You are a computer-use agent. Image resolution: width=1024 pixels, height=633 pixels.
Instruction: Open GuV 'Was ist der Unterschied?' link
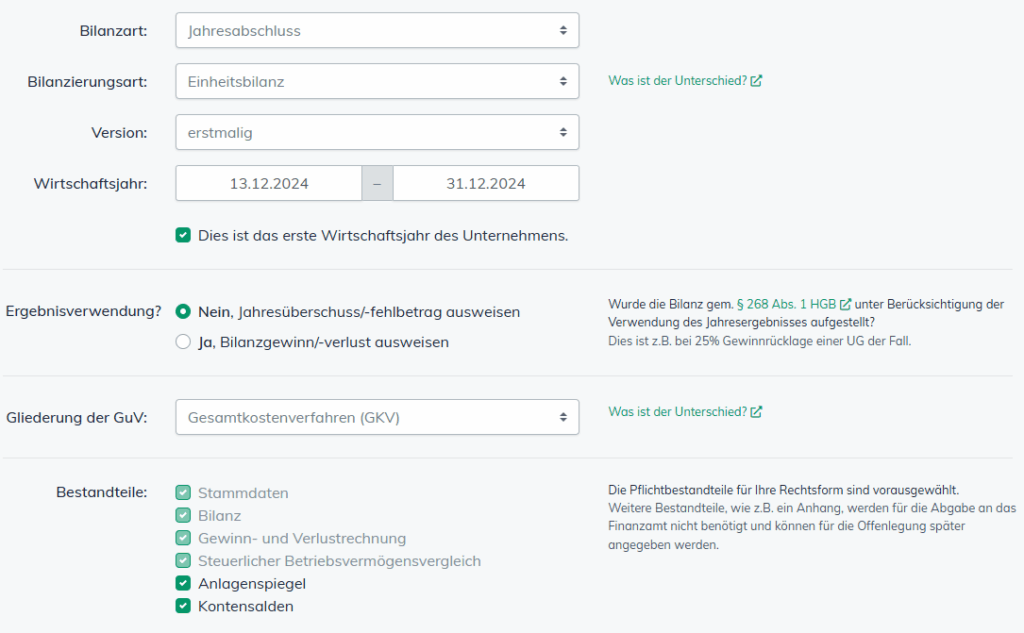pyautogui.click(x=677, y=412)
